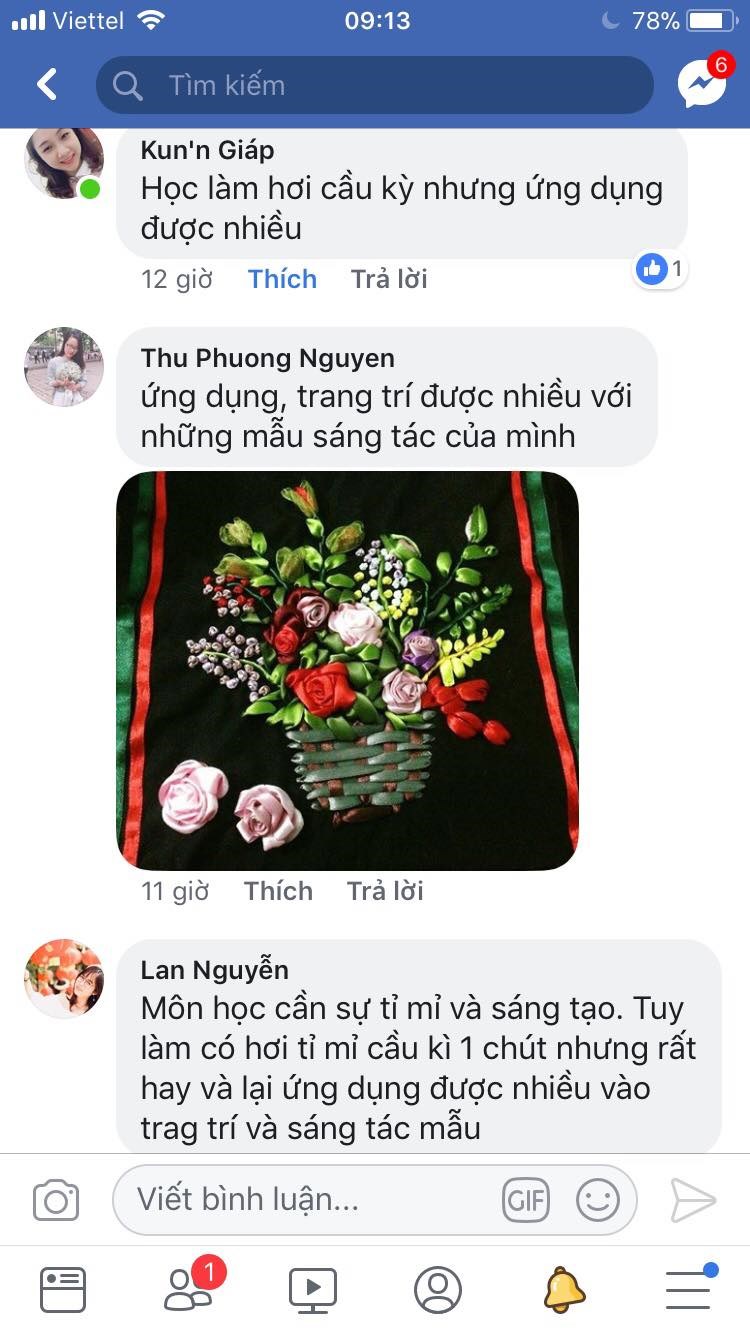Reply to Kun'n Giáp's comment
The height and width of the screenshot is (1334, 750).
point(389,279)
